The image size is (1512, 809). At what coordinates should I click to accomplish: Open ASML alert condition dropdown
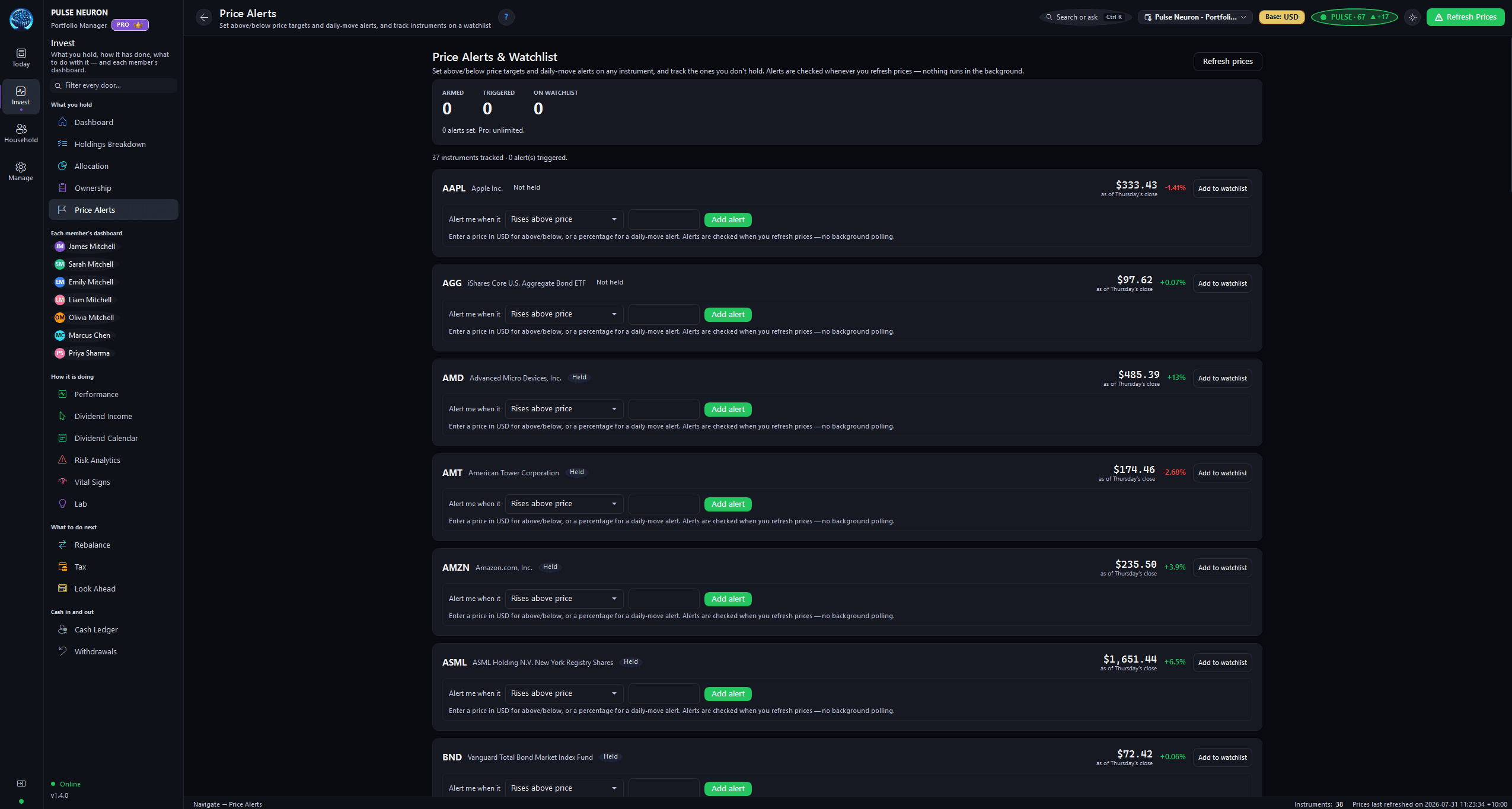[x=564, y=693]
